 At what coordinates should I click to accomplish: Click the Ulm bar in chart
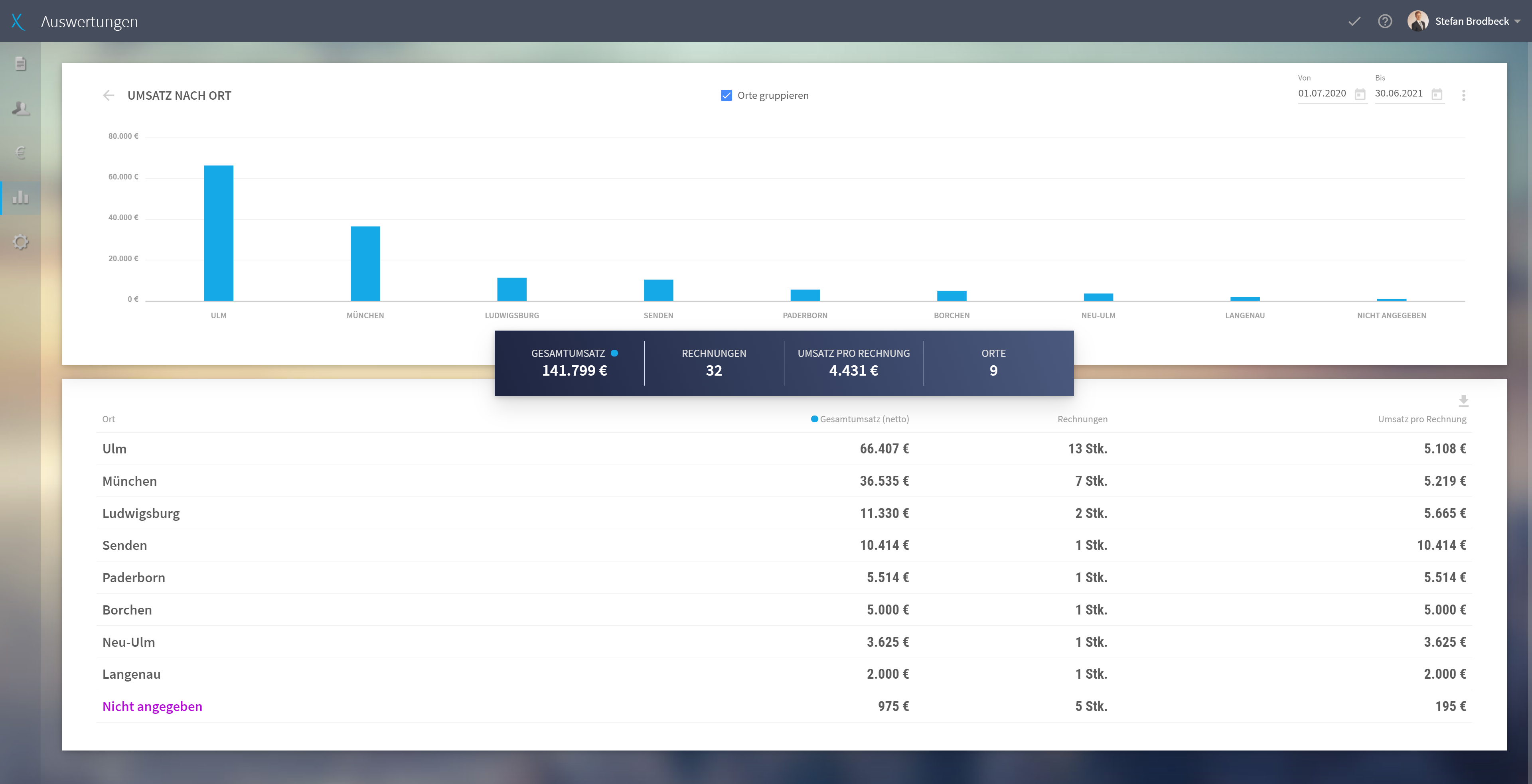click(x=218, y=233)
